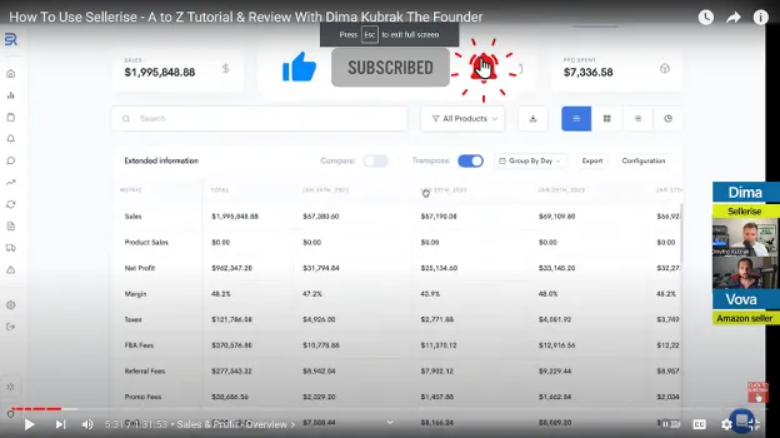Screen dimensions: 780x438
Task: Click the $121,786.08 Taxes total
Action: pyautogui.click(x=232, y=320)
